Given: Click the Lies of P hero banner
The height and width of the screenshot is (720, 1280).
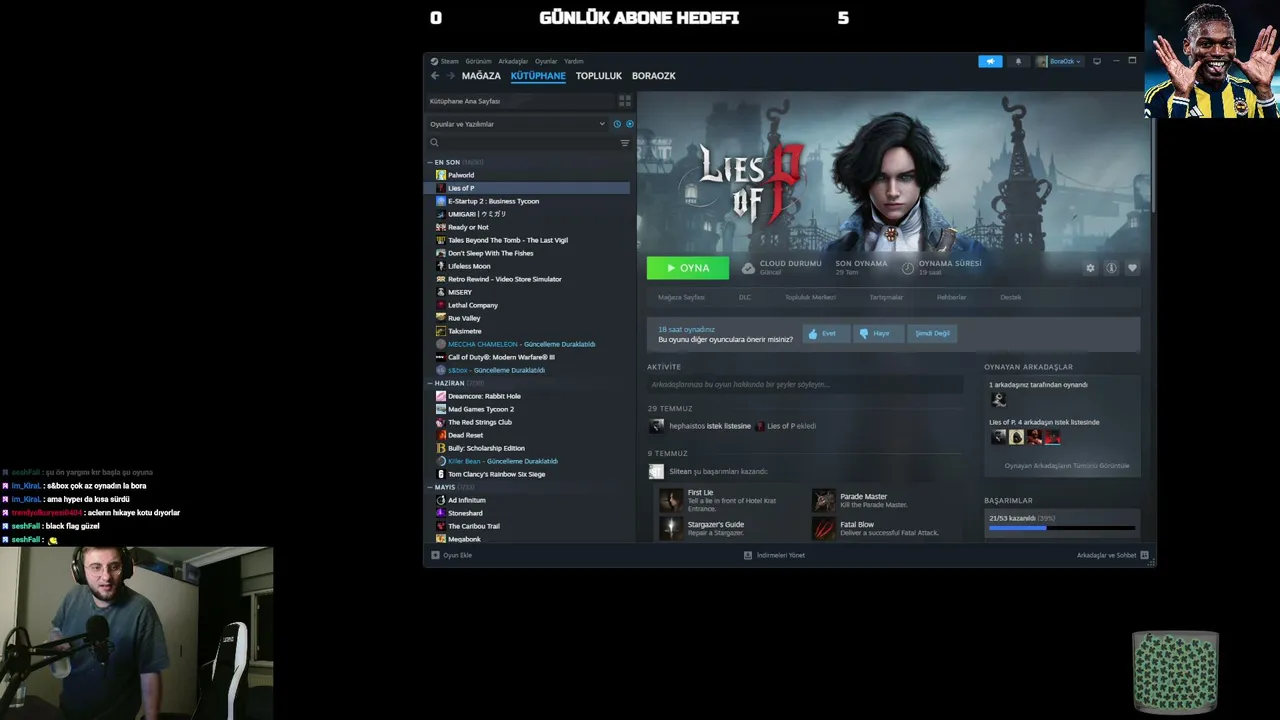Looking at the screenshot, I should 893,170.
